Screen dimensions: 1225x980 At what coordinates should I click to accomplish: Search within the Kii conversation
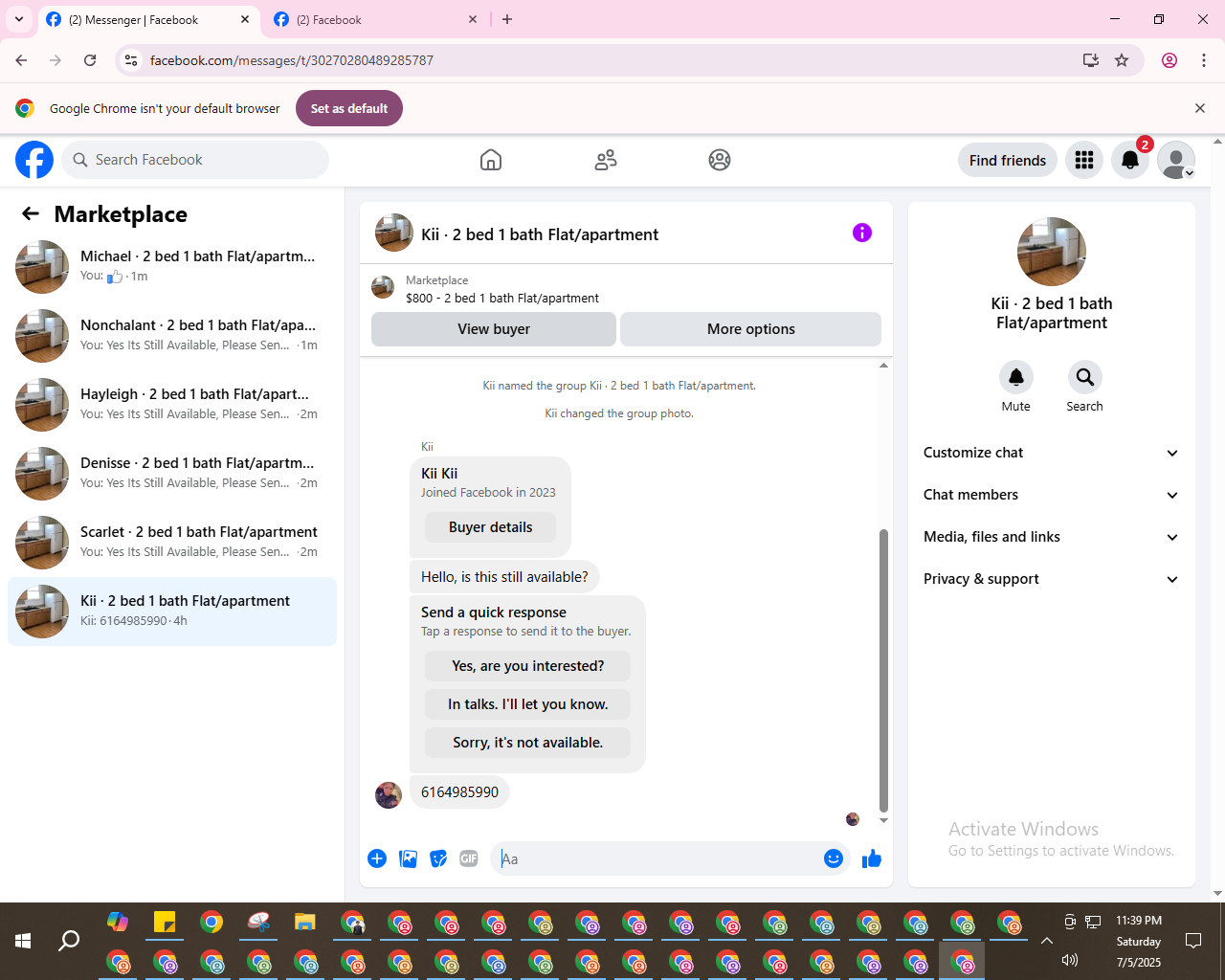(1085, 377)
